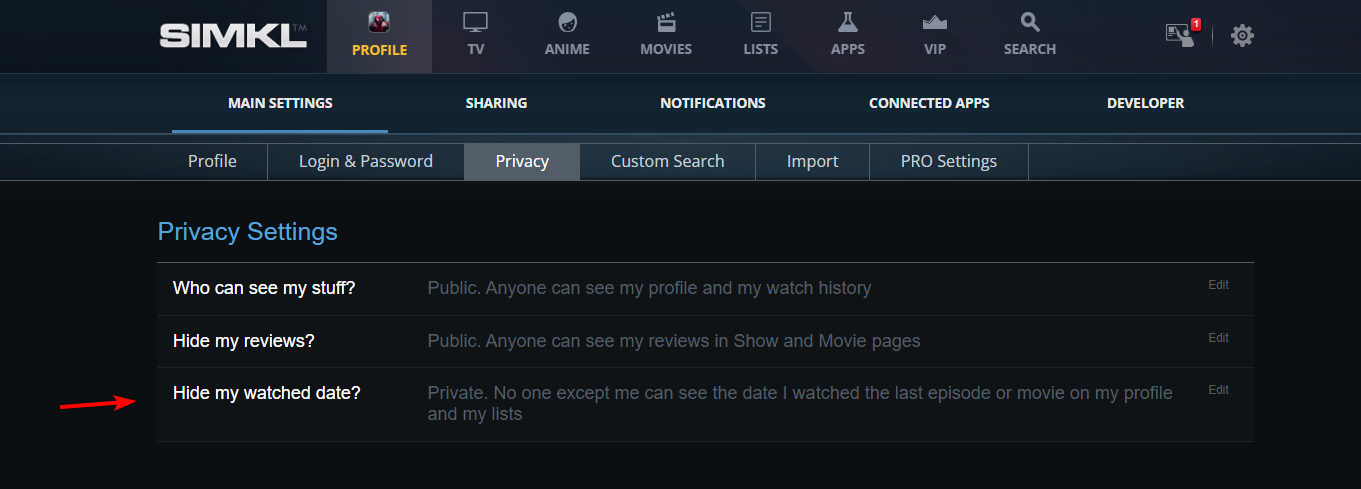Switch to the Sharing settings tab
Viewport: 1361px width, 489px height.
coord(496,103)
